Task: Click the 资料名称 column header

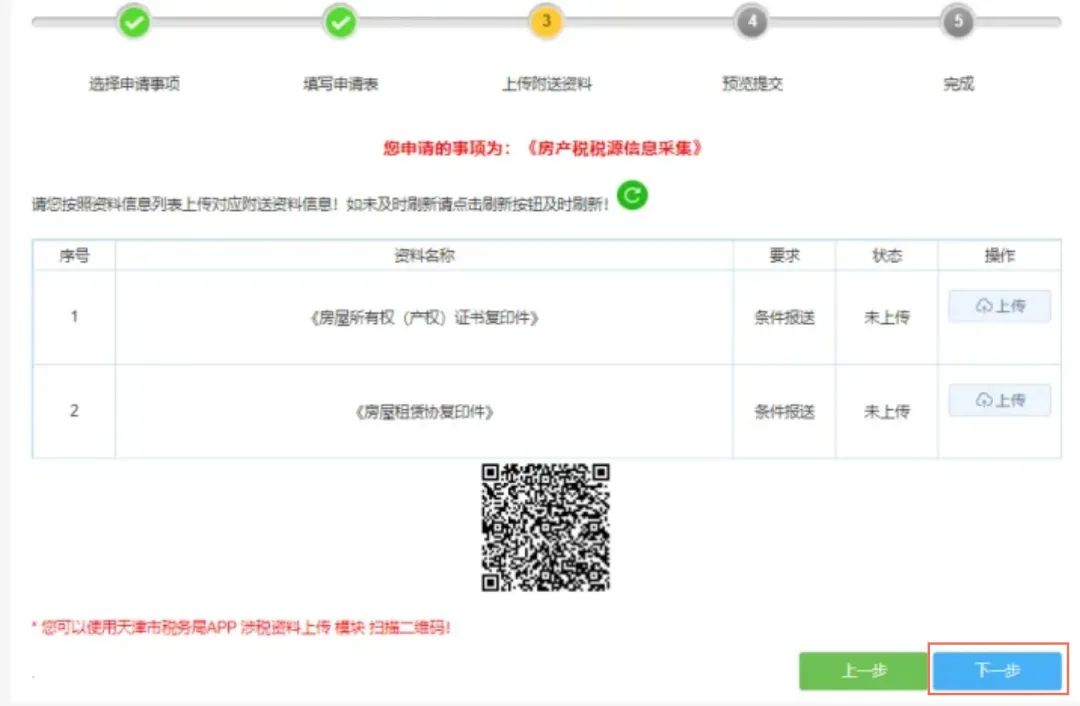Action: coord(424,256)
